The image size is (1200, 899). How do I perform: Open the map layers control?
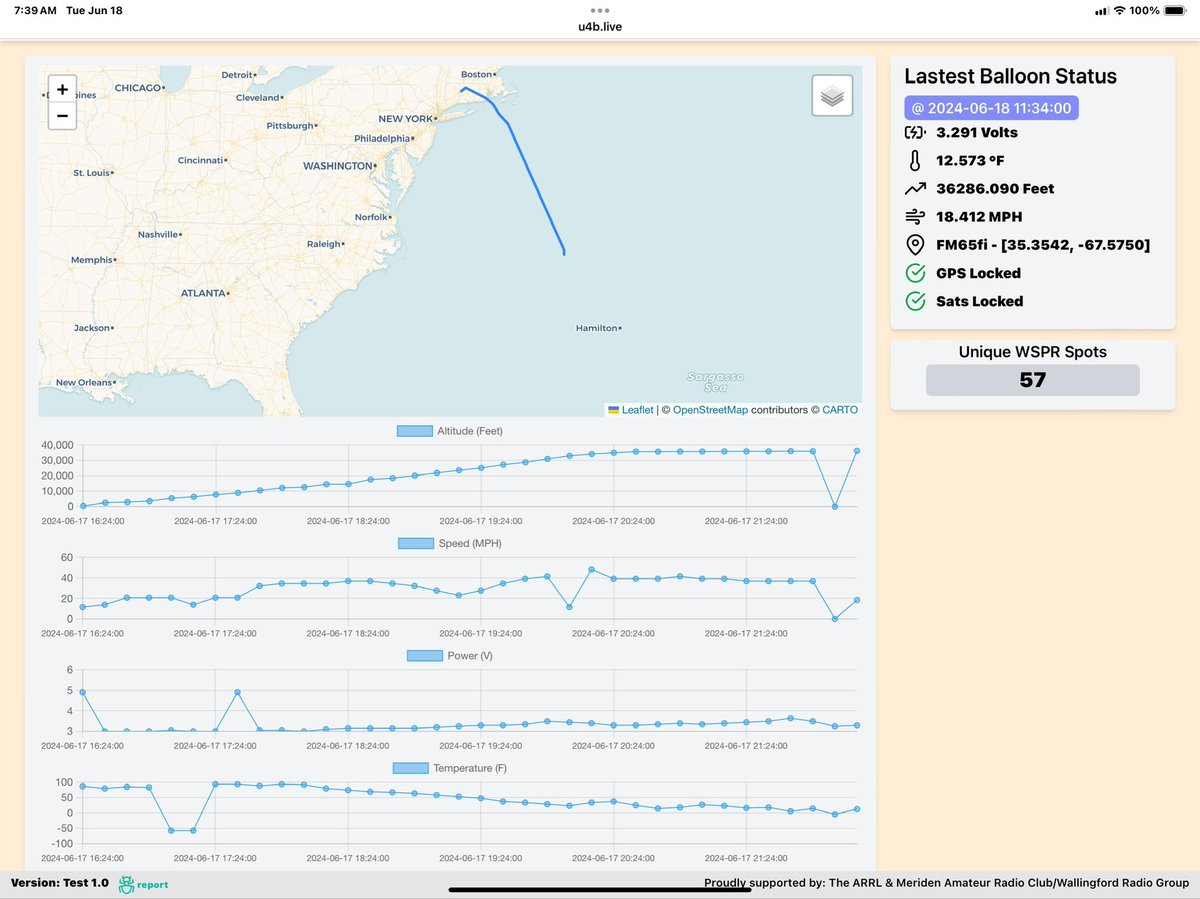coord(832,96)
